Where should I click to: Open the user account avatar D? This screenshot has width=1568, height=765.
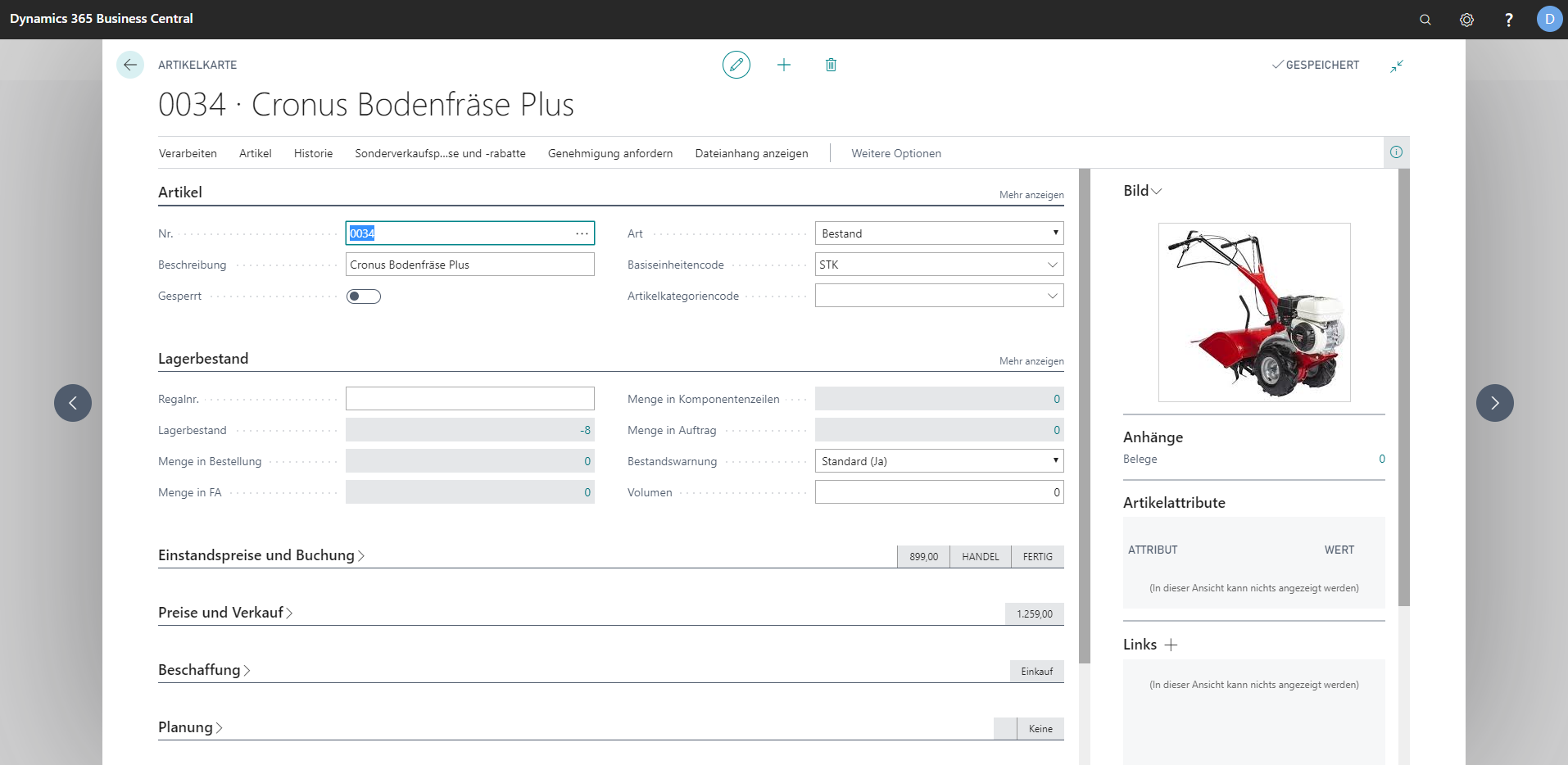[x=1549, y=19]
